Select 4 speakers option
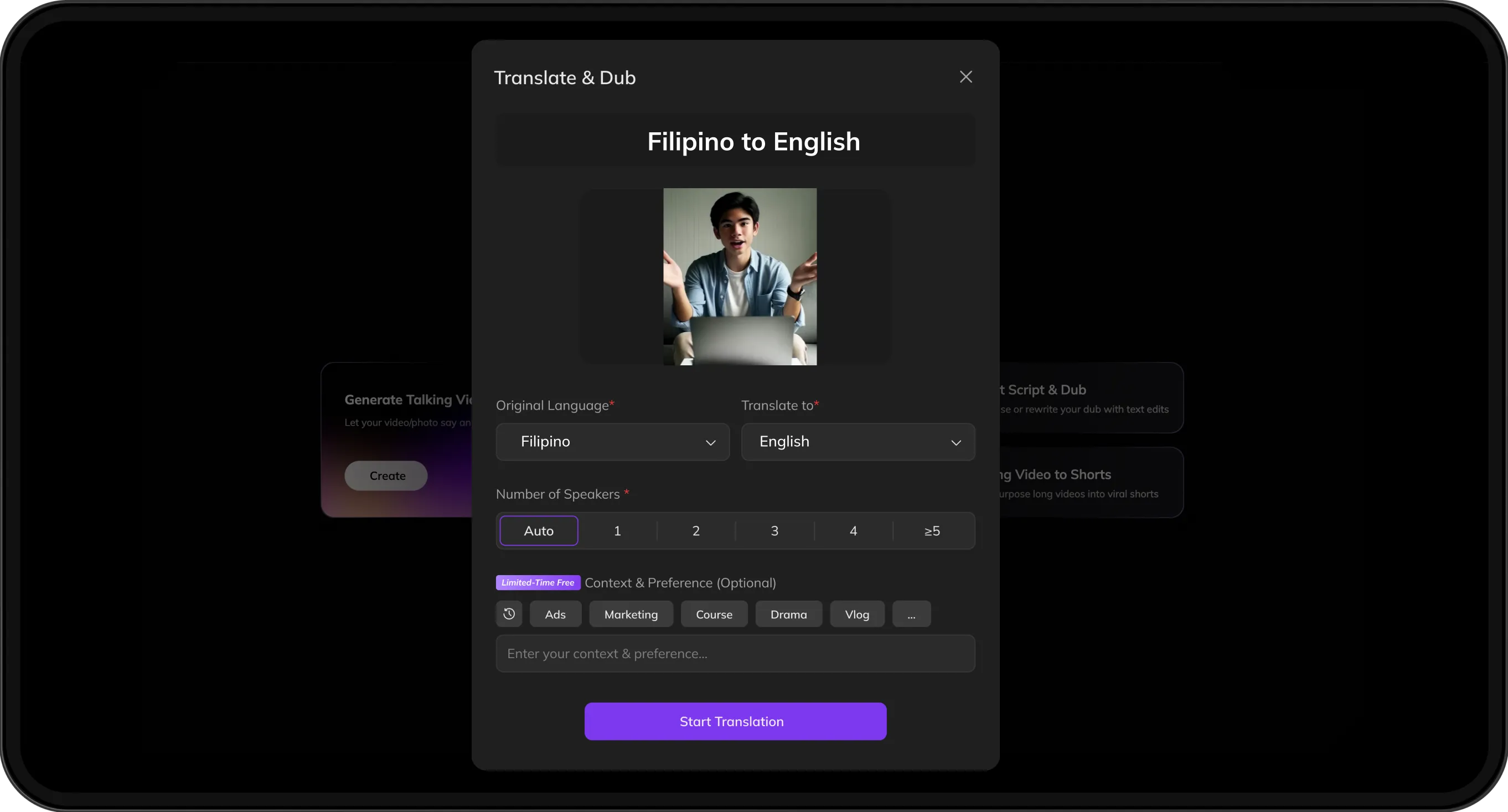 853,530
